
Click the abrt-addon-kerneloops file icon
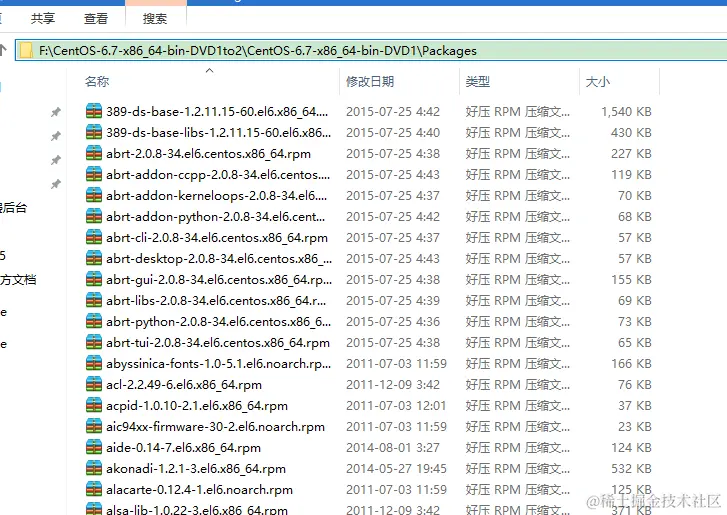pyautogui.click(x=94, y=195)
